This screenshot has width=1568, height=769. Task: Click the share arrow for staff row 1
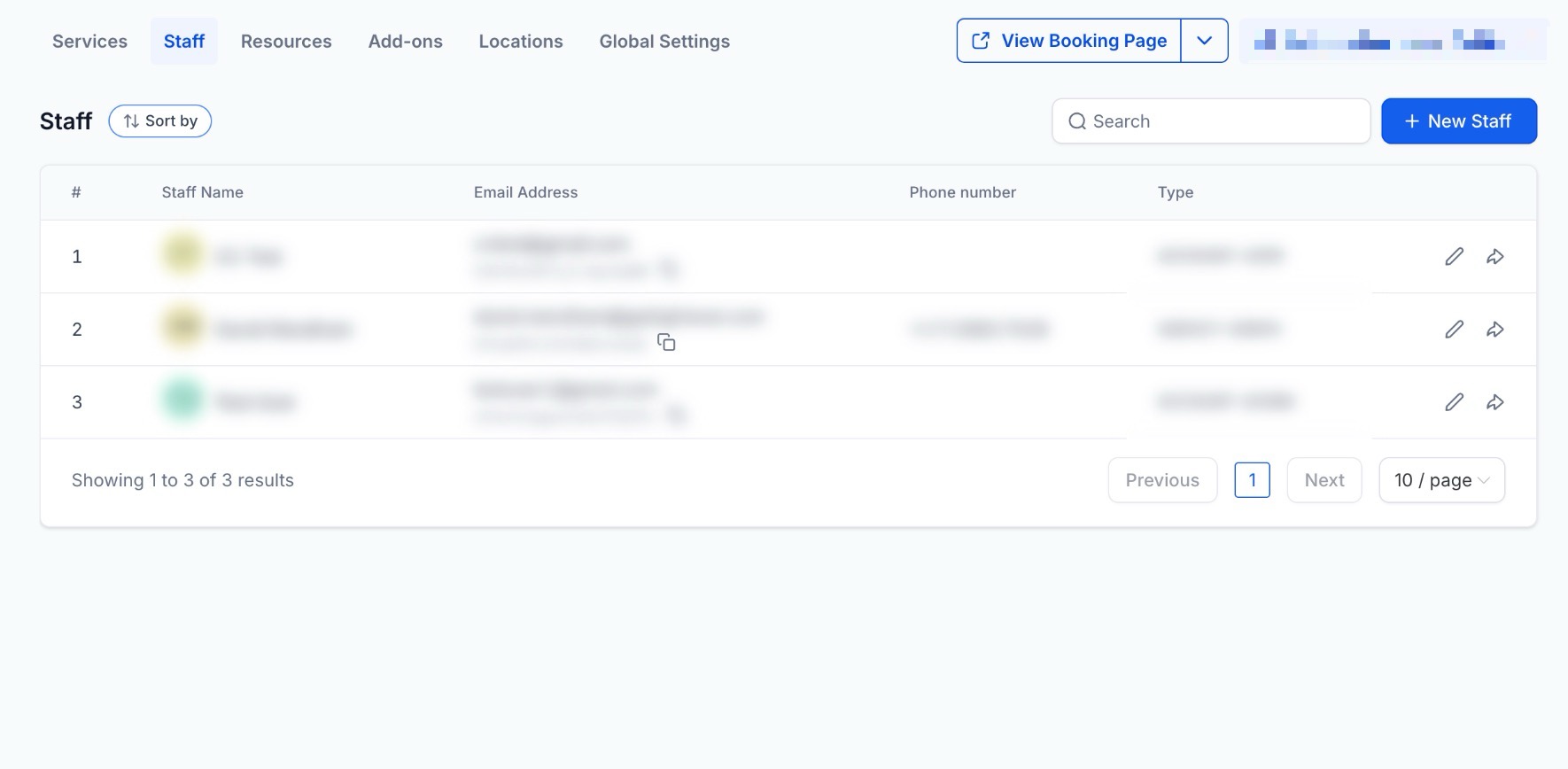point(1495,257)
